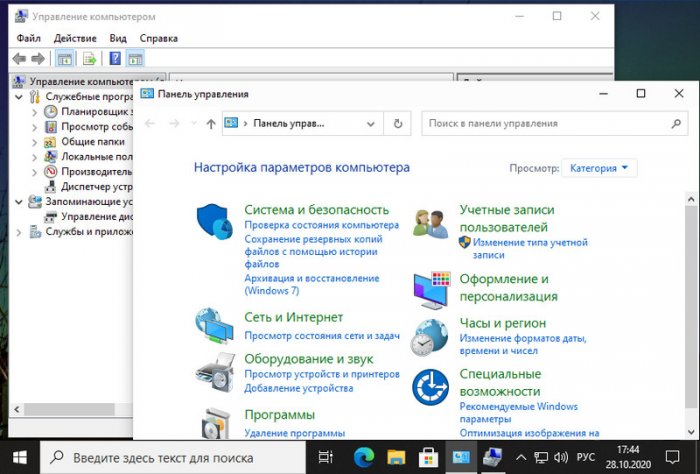Screen dimensions: 700x474
Task: Expand Службы и приложения tree node
Action: (x=19, y=232)
